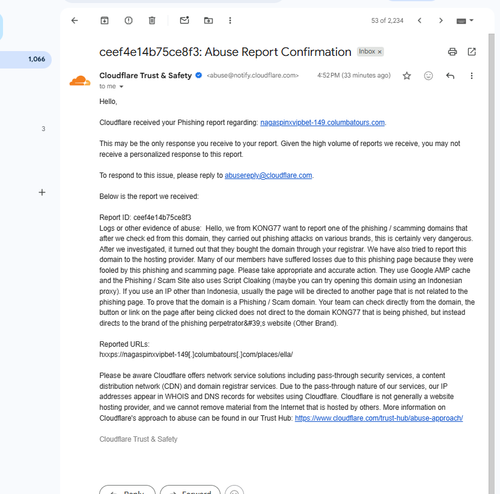500x494 pixels.
Task: Select the sidebar item showing 1,066
Action: (26, 59)
